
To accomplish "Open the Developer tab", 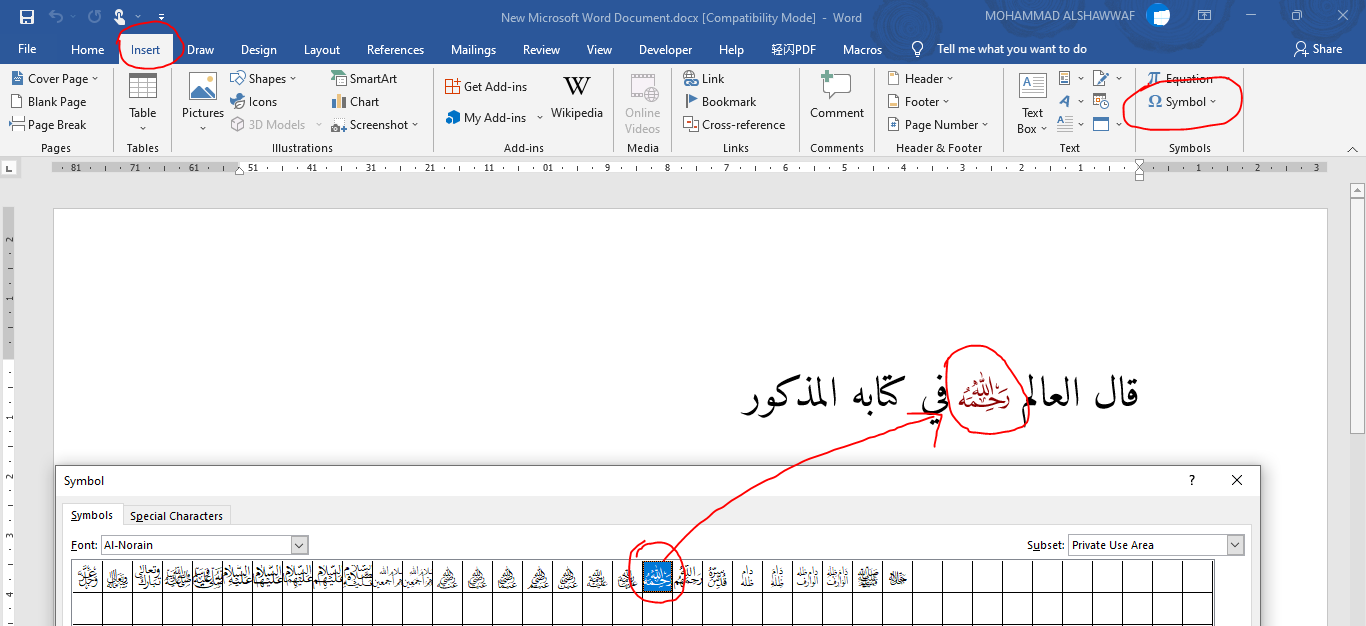I will (x=665, y=49).
